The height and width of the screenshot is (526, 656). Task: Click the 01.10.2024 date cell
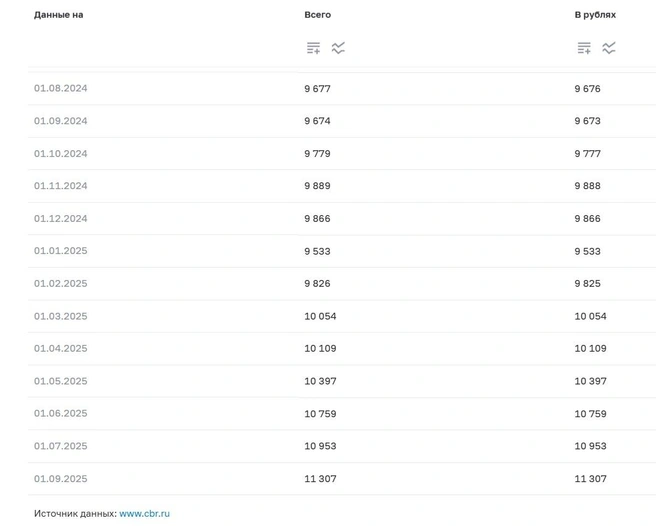tap(61, 154)
